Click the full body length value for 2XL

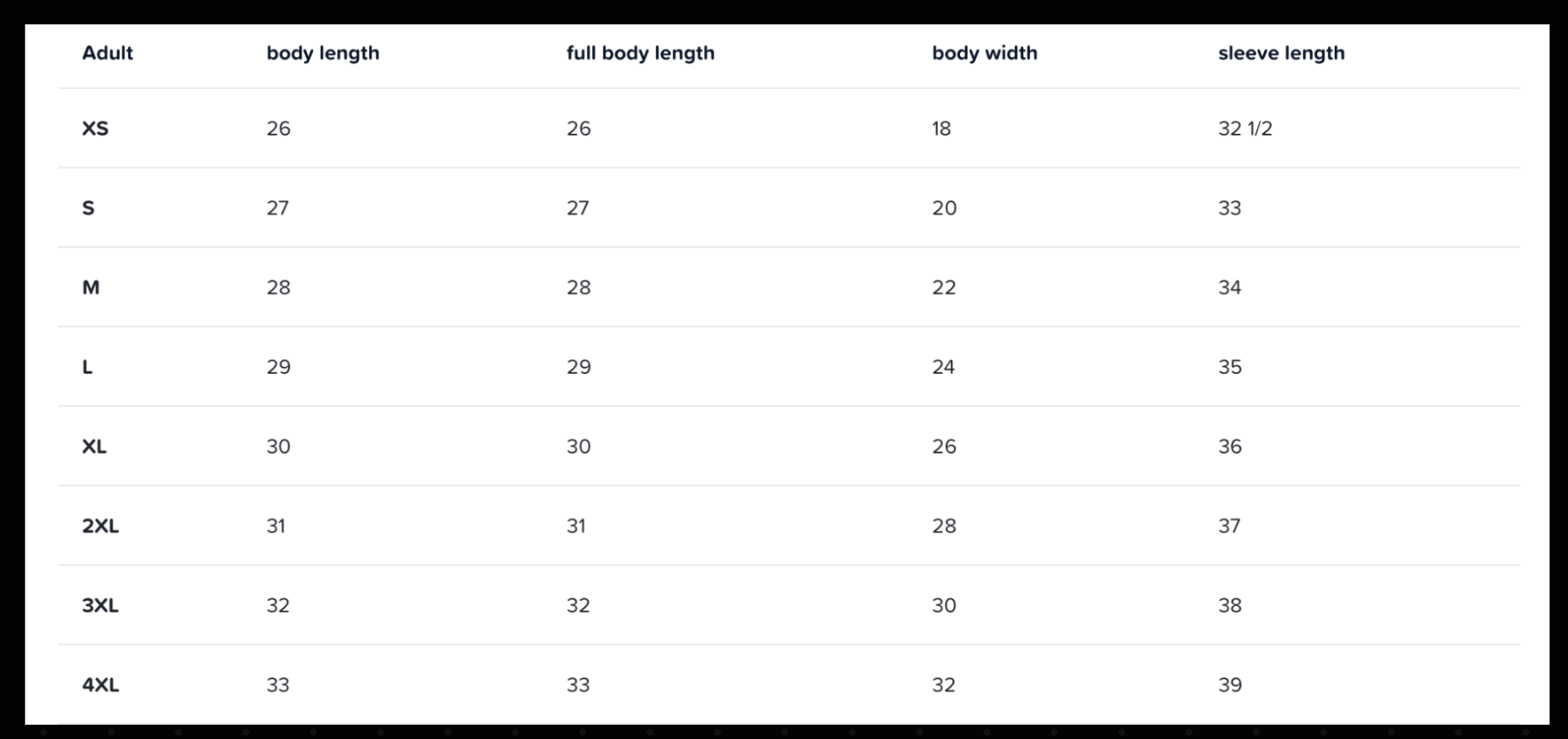tap(576, 526)
